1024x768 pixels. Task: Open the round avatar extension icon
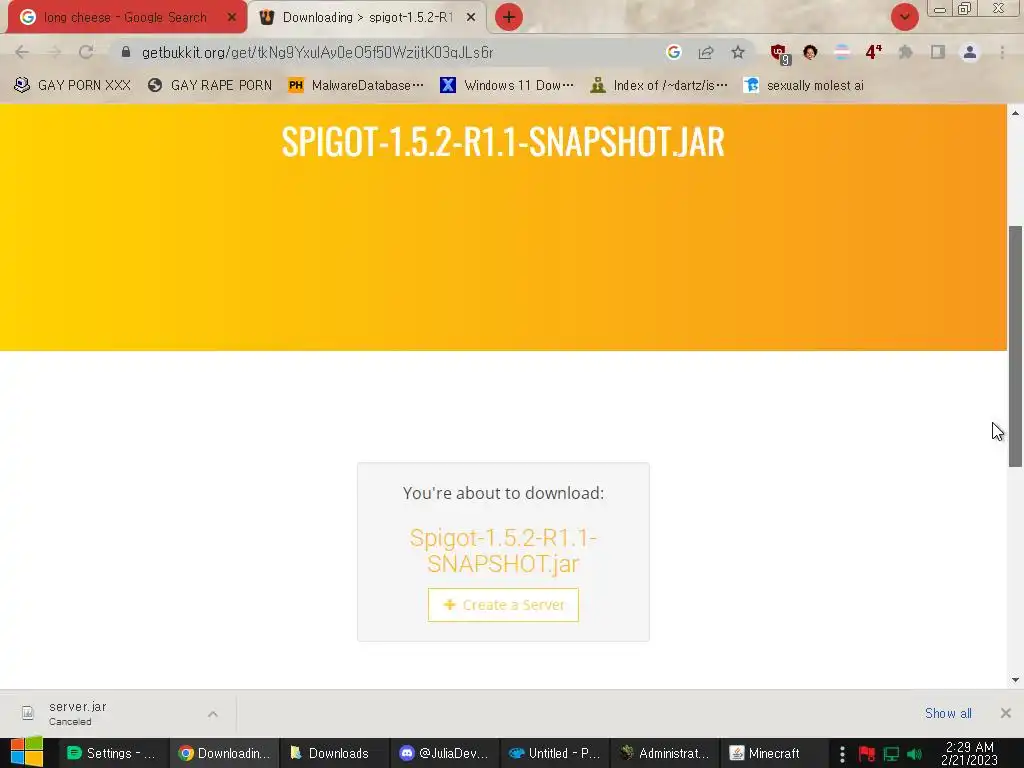tap(810, 52)
